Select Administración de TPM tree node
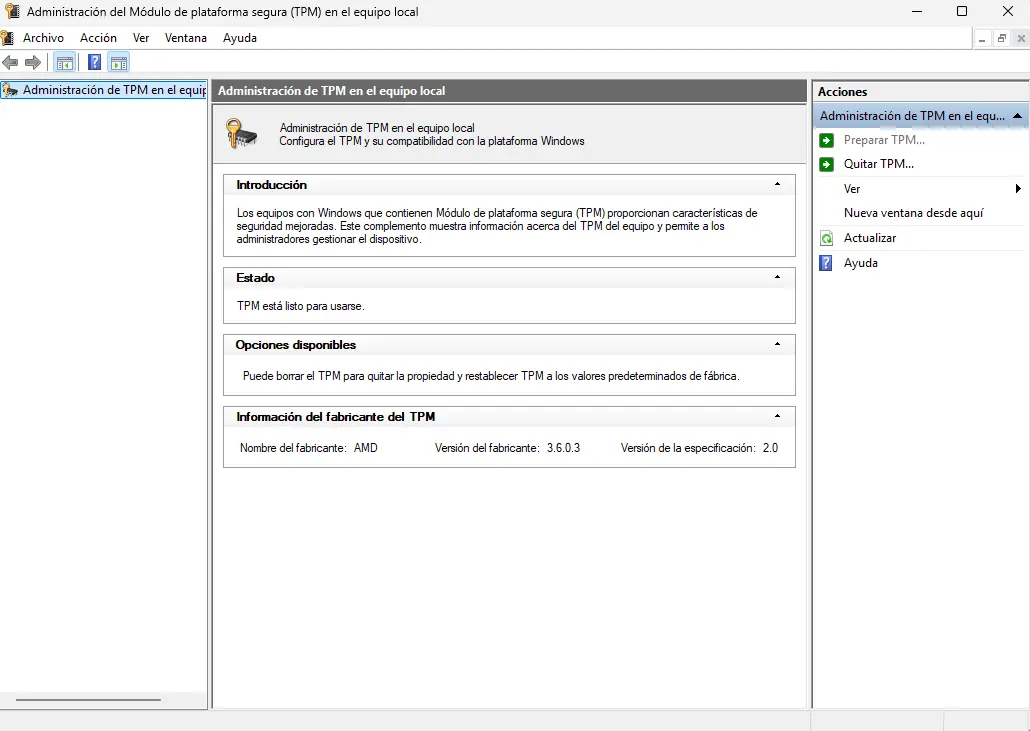 104,90
